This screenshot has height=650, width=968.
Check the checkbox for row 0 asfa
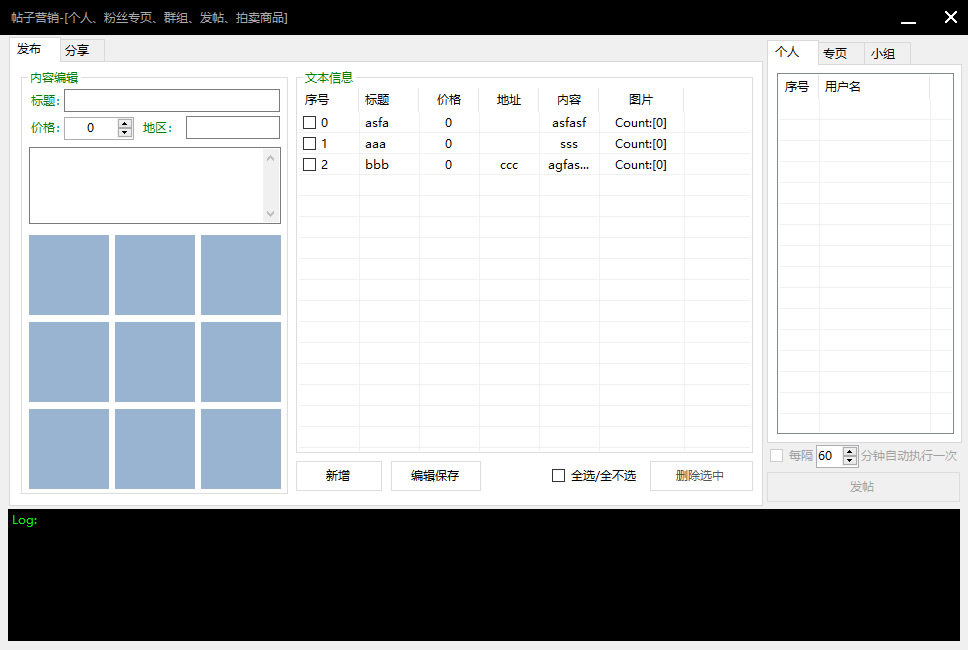click(310, 123)
